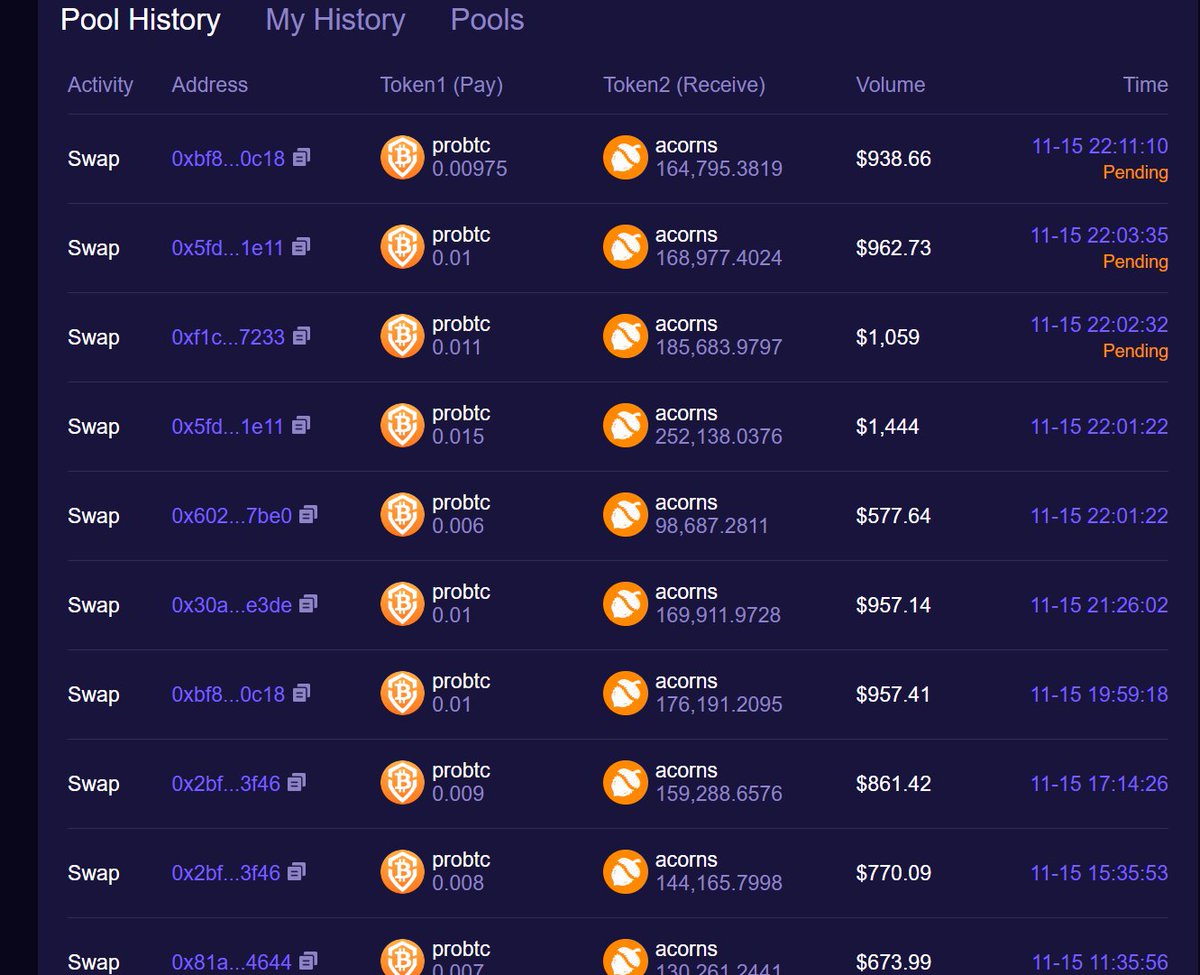Viewport: 1200px width, 975px height.
Task: Copy address 0xf1c...7233
Action: click(301, 336)
